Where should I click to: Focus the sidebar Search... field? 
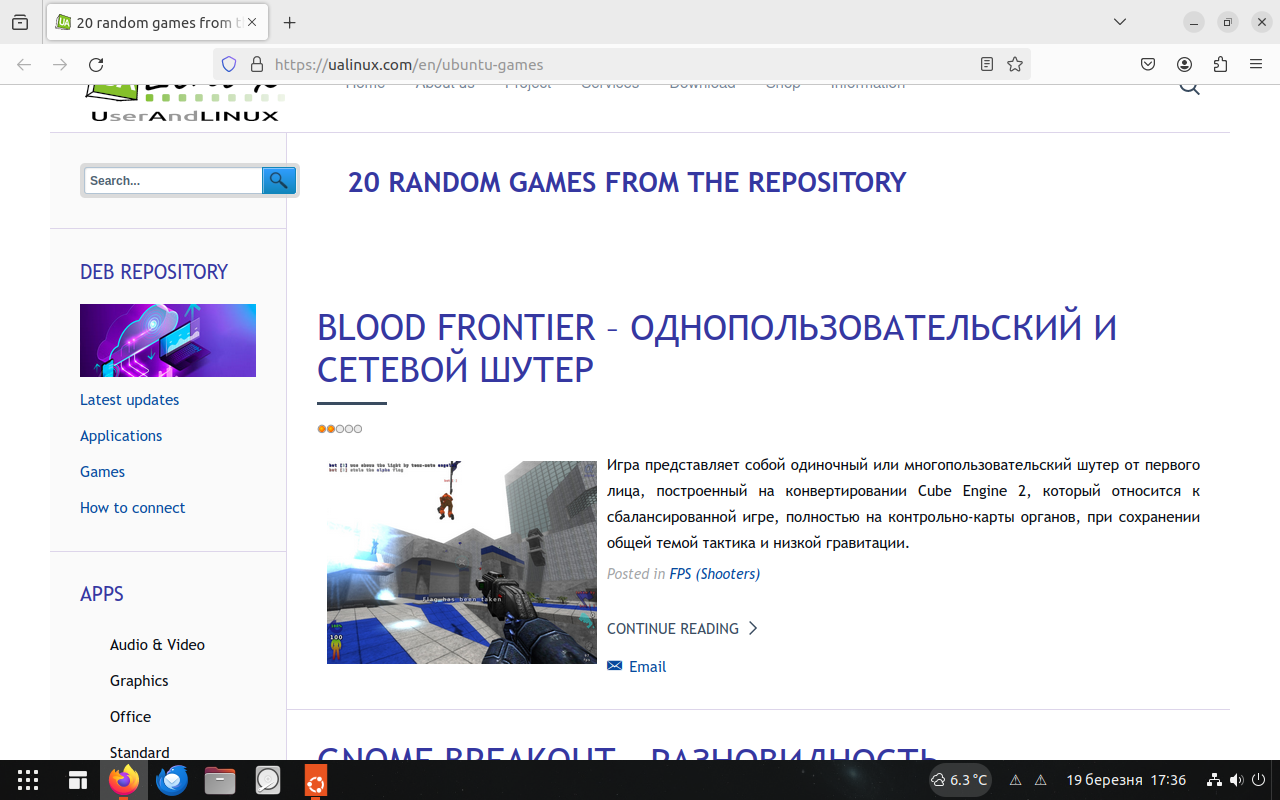click(173, 180)
